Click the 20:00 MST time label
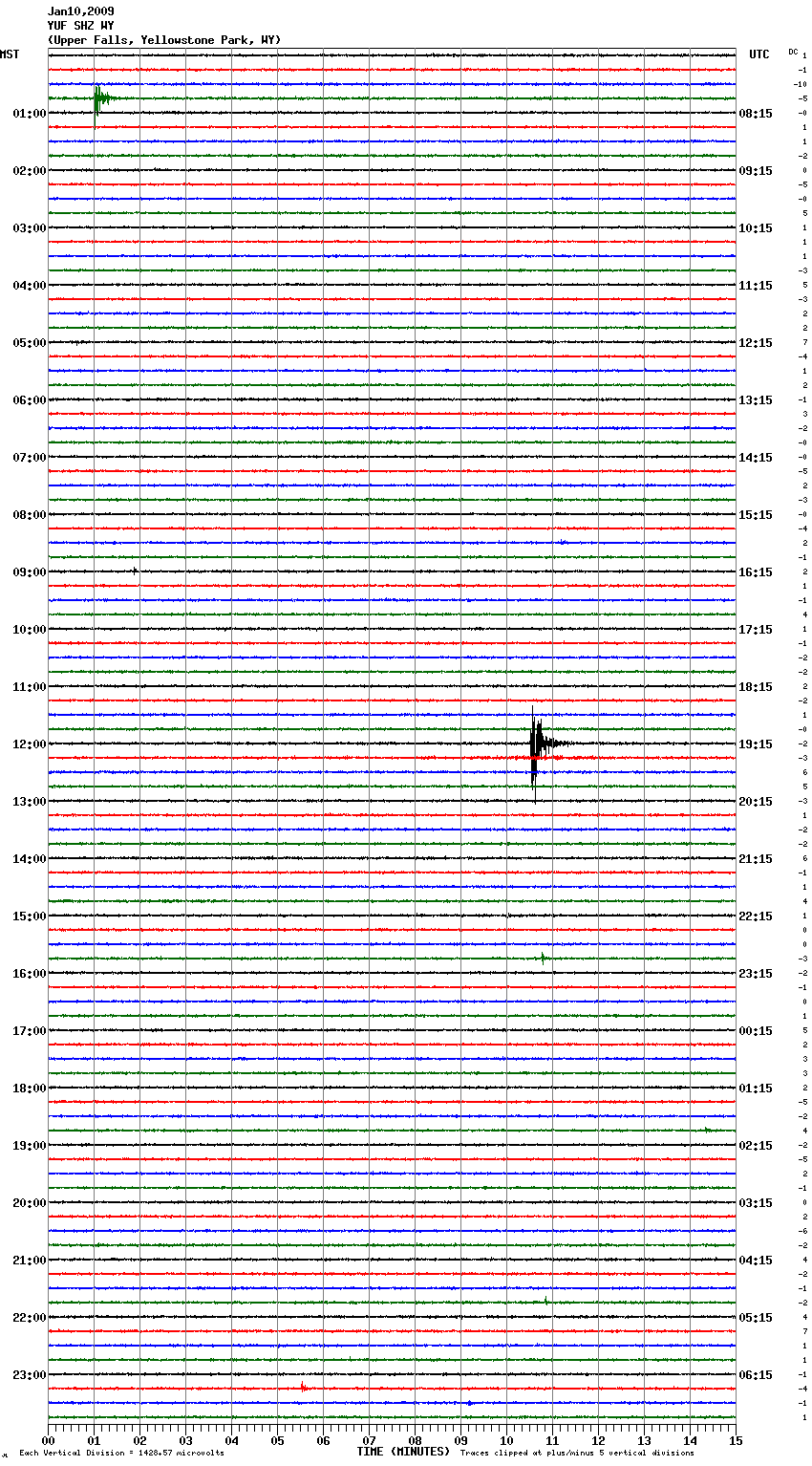 (30, 1203)
